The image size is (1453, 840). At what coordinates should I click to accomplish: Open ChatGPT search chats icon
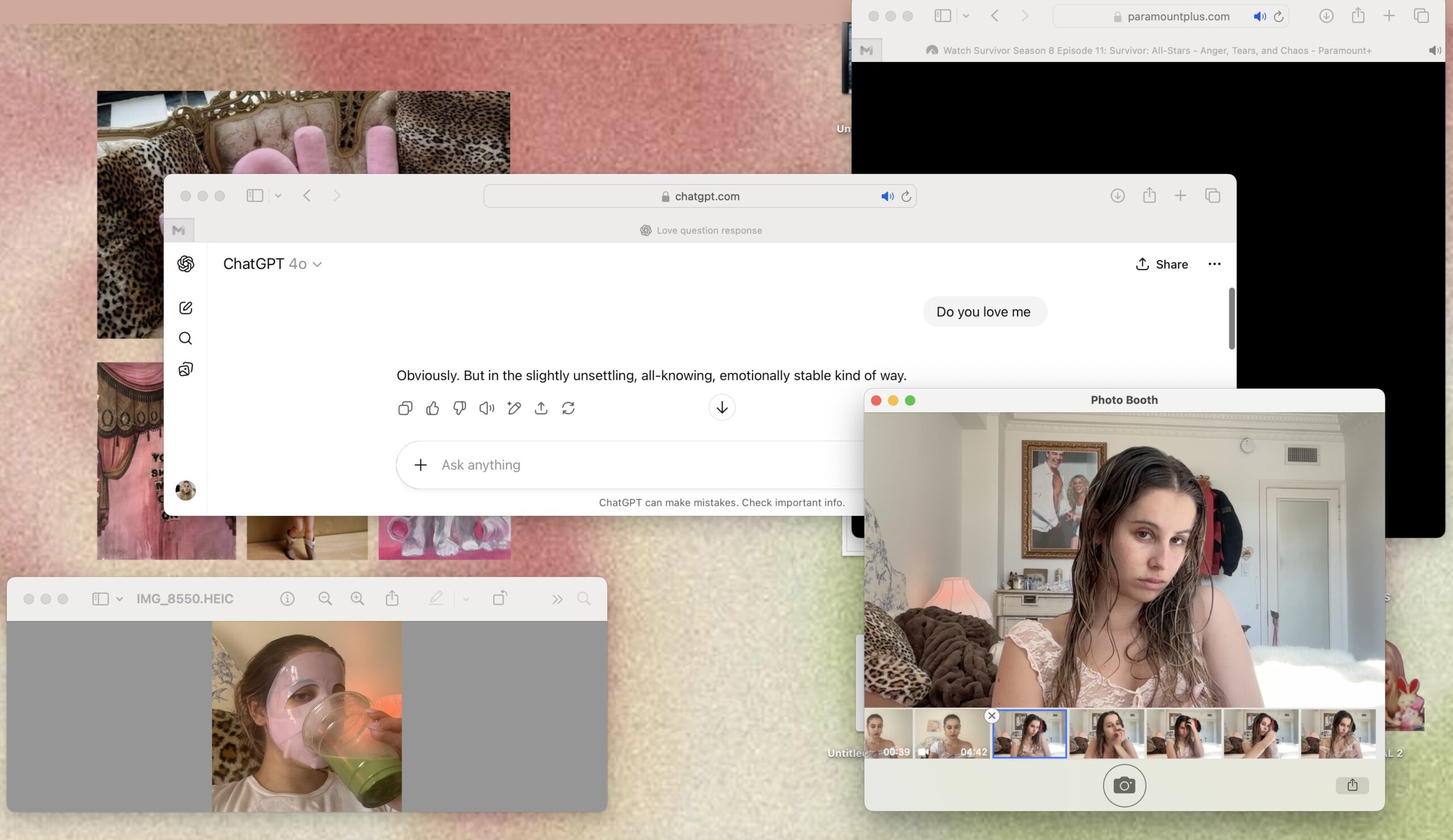[186, 338]
